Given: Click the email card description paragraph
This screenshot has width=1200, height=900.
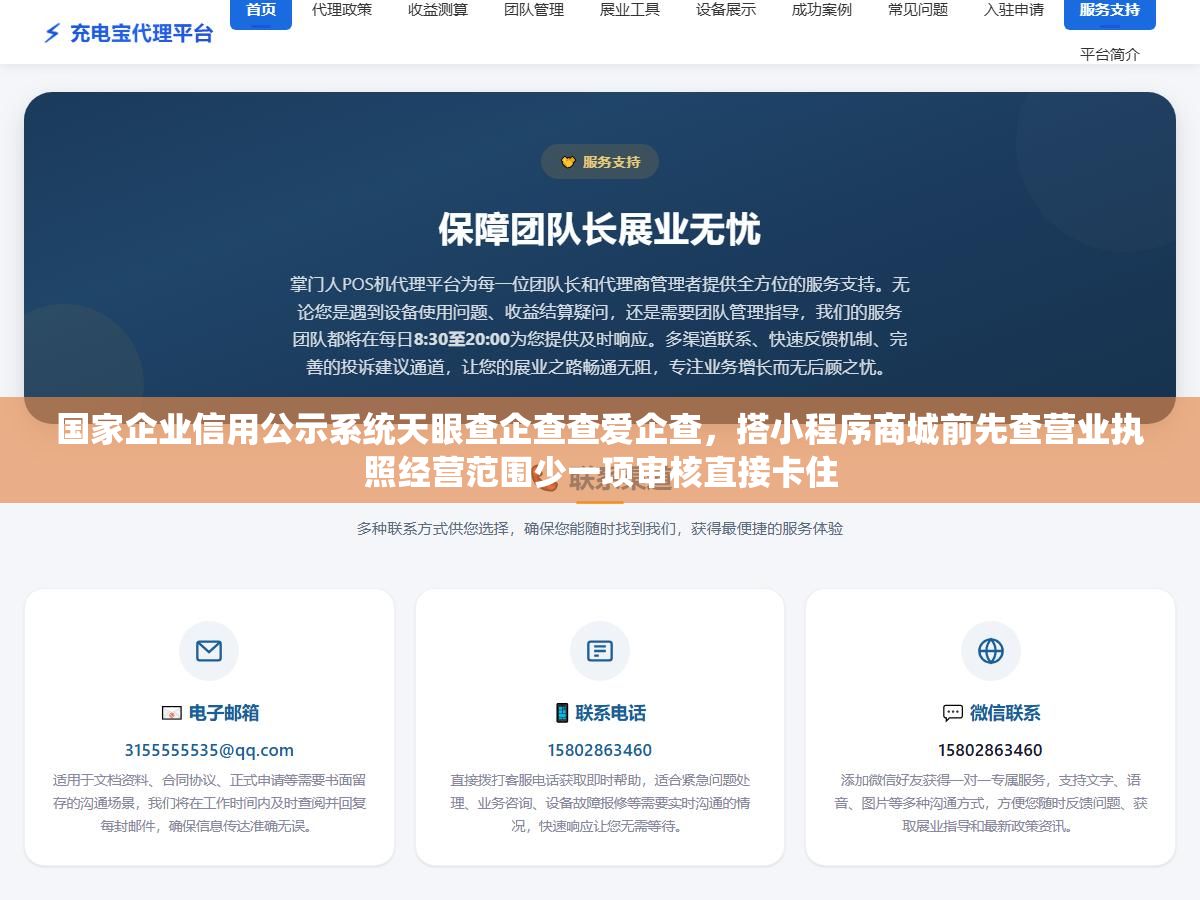Looking at the screenshot, I should click(209, 803).
